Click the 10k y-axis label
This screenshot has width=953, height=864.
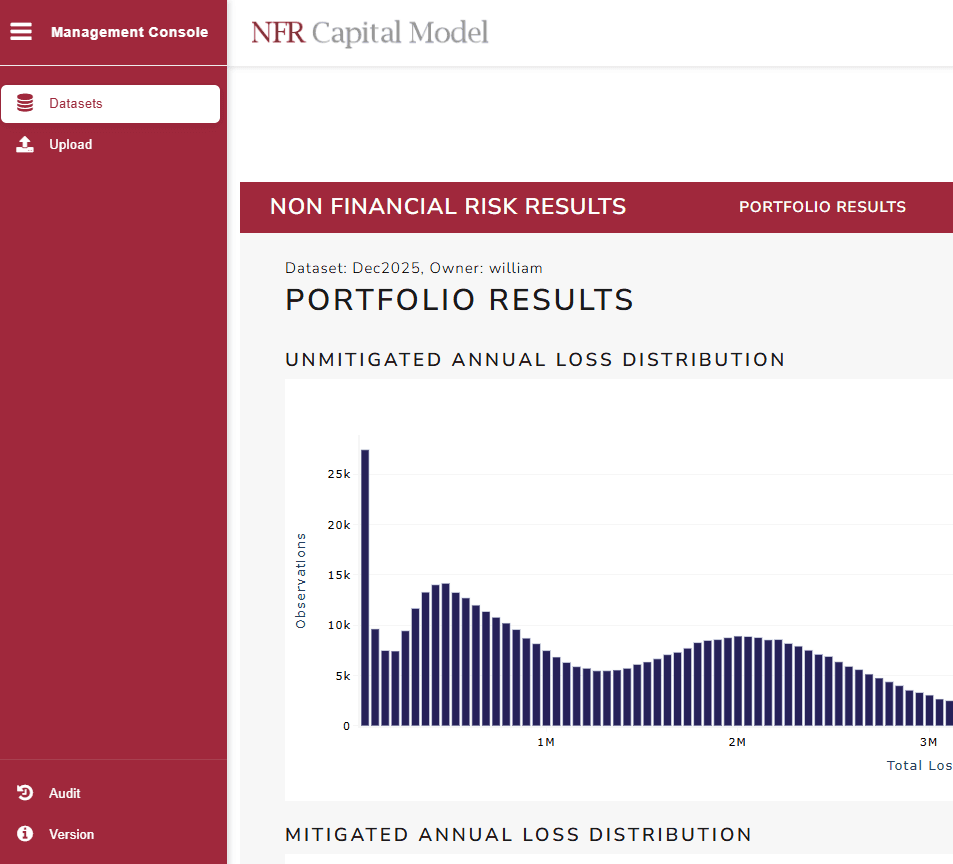[339, 625]
